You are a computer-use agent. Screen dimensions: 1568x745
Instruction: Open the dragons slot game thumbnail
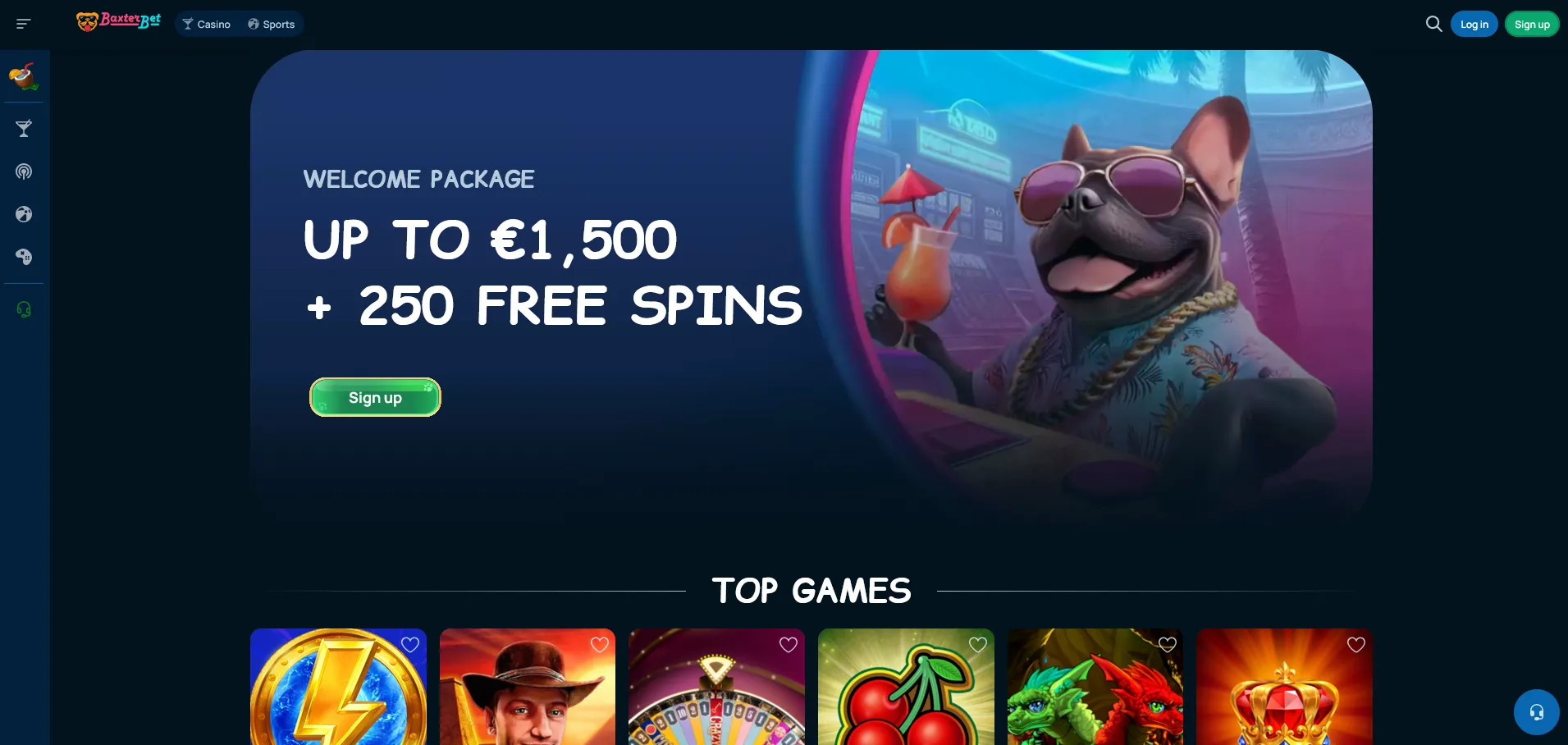(x=1095, y=687)
